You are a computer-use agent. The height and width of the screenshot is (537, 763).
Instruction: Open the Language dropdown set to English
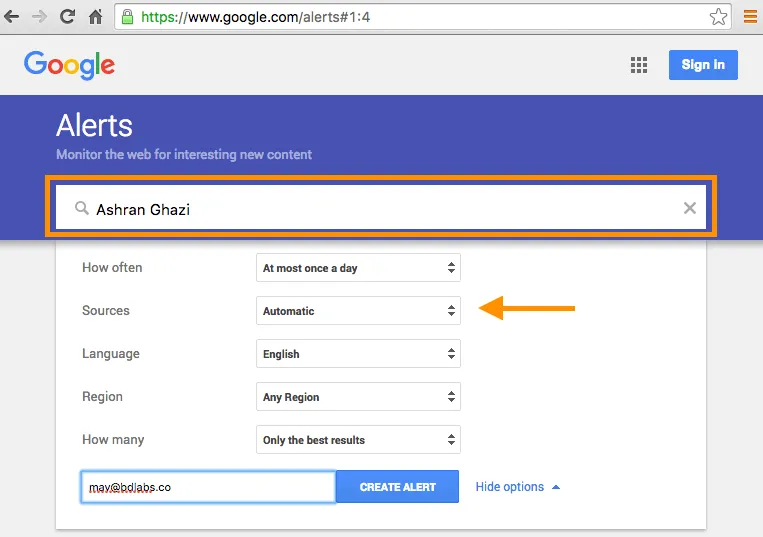[x=359, y=354]
